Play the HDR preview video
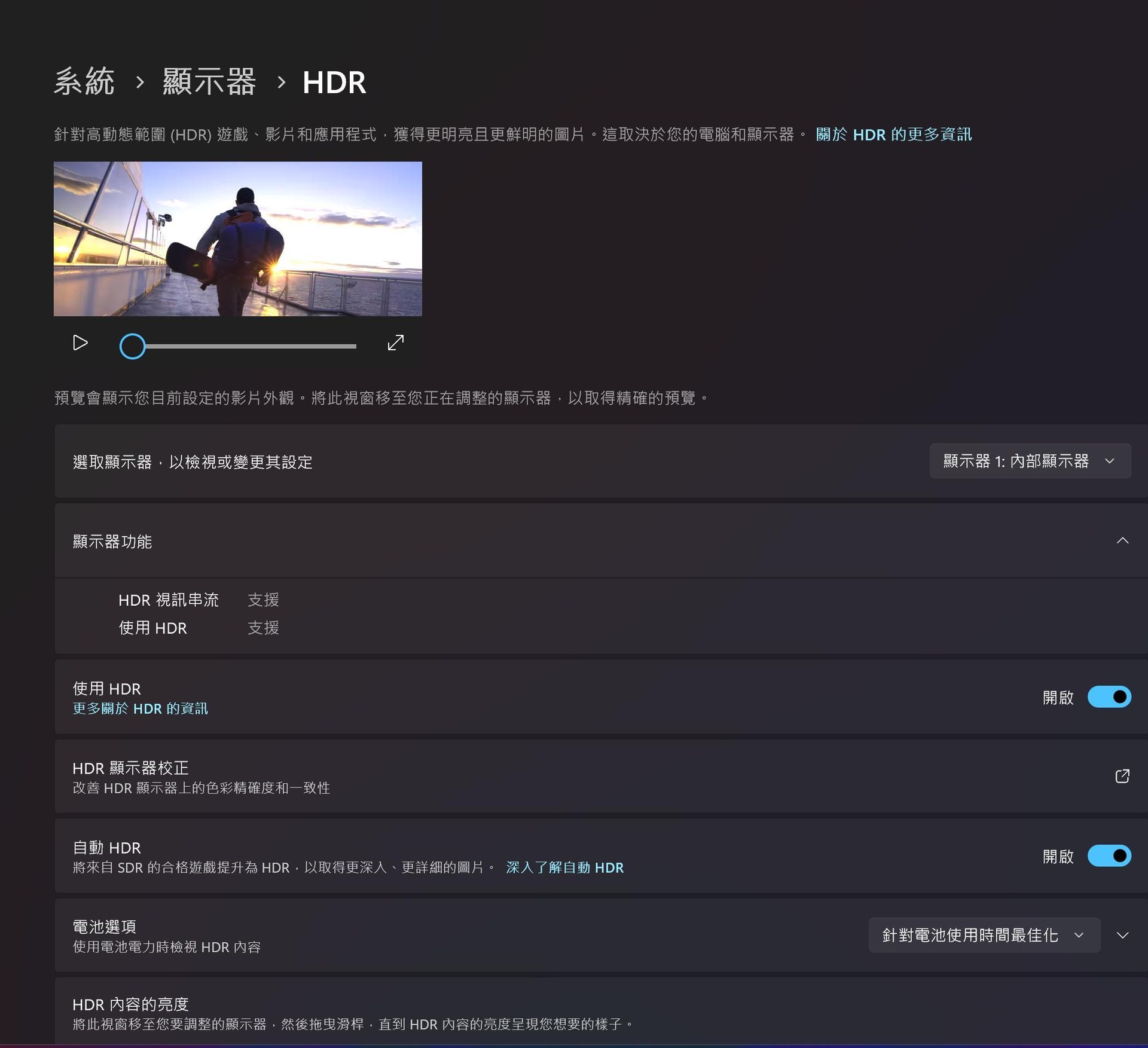 click(x=80, y=343)
